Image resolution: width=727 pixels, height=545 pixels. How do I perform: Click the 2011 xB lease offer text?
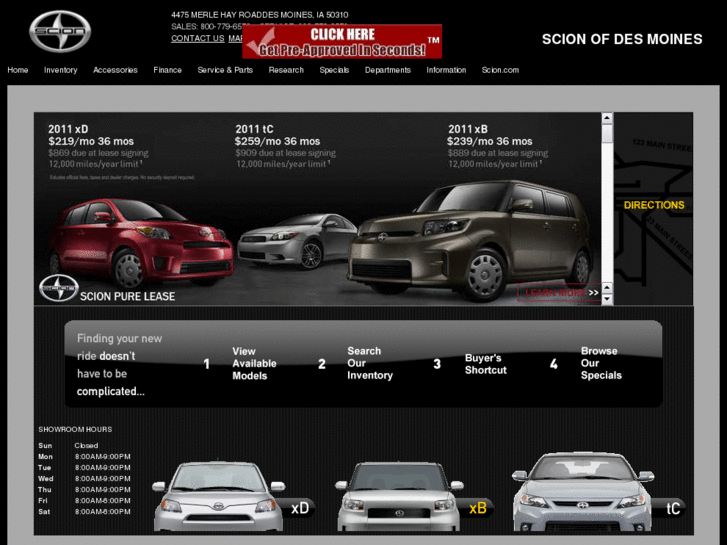coord(497,147)
